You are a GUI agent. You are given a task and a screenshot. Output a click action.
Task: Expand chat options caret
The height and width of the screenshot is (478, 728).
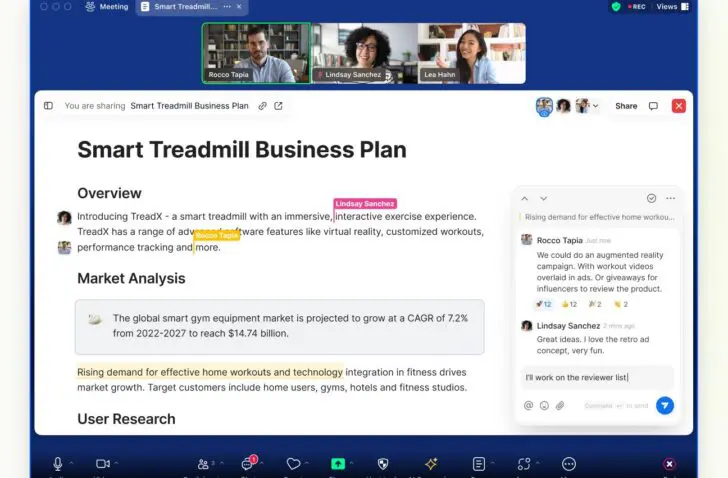pyautogui.click(x=262, y=462)
